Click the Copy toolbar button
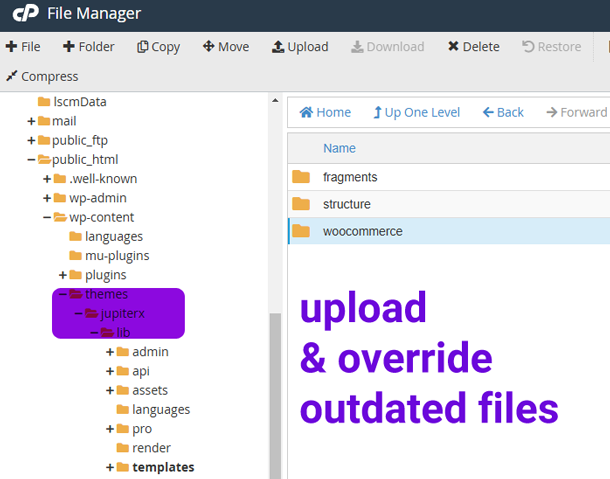The width and height of the screenshot is (610, 479). tap(158, 47)
